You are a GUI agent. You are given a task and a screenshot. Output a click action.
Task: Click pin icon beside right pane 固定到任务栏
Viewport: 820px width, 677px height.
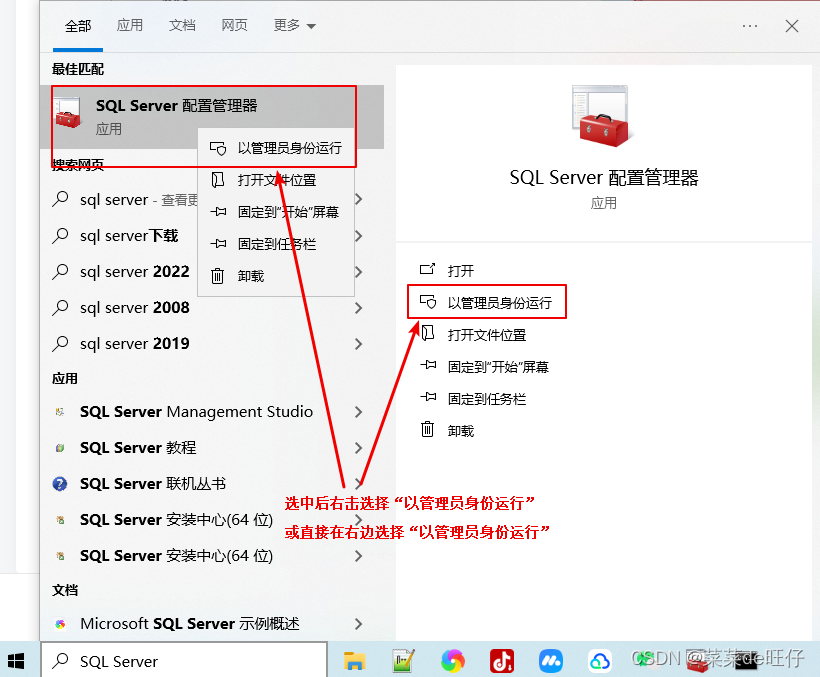428,397
